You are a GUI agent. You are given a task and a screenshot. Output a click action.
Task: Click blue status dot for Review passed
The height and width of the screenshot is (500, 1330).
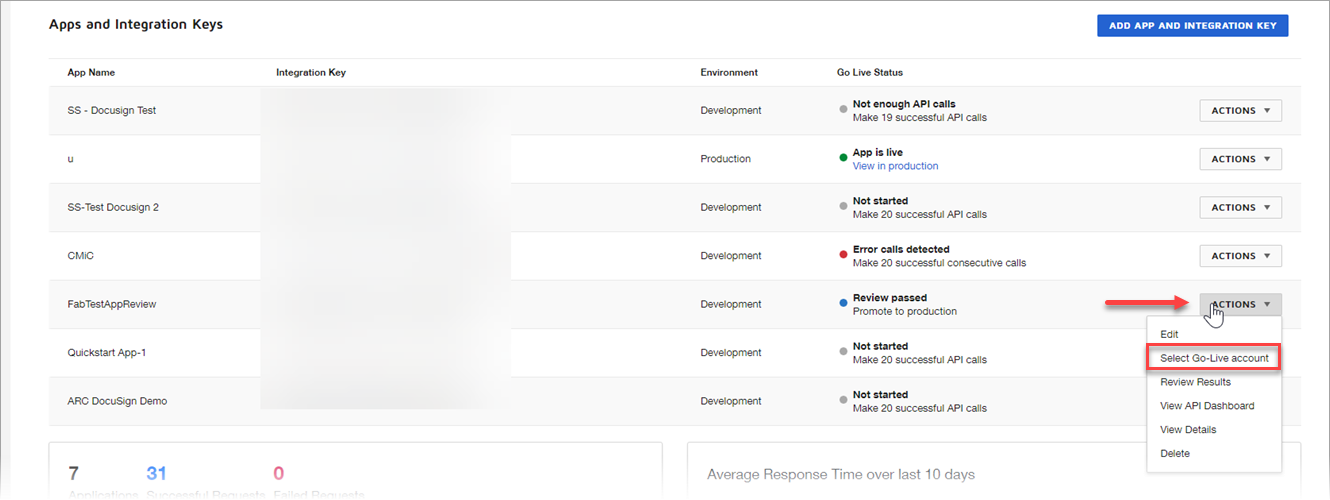(843, 303)
